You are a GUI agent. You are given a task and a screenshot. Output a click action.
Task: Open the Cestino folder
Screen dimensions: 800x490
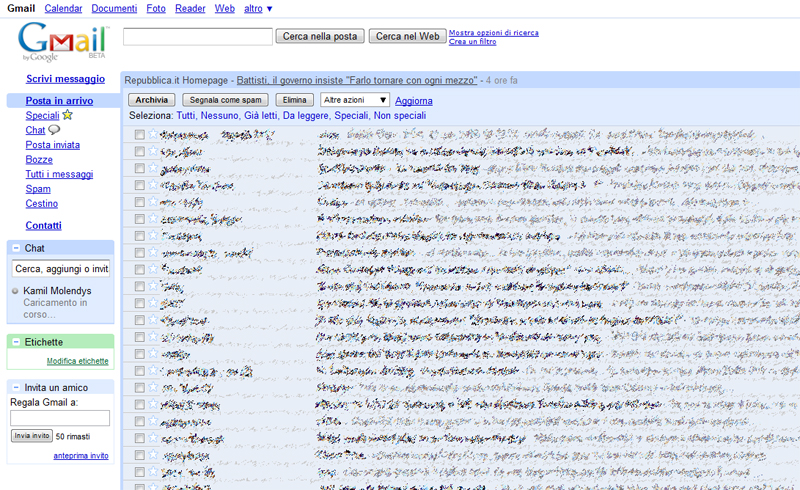42,204
